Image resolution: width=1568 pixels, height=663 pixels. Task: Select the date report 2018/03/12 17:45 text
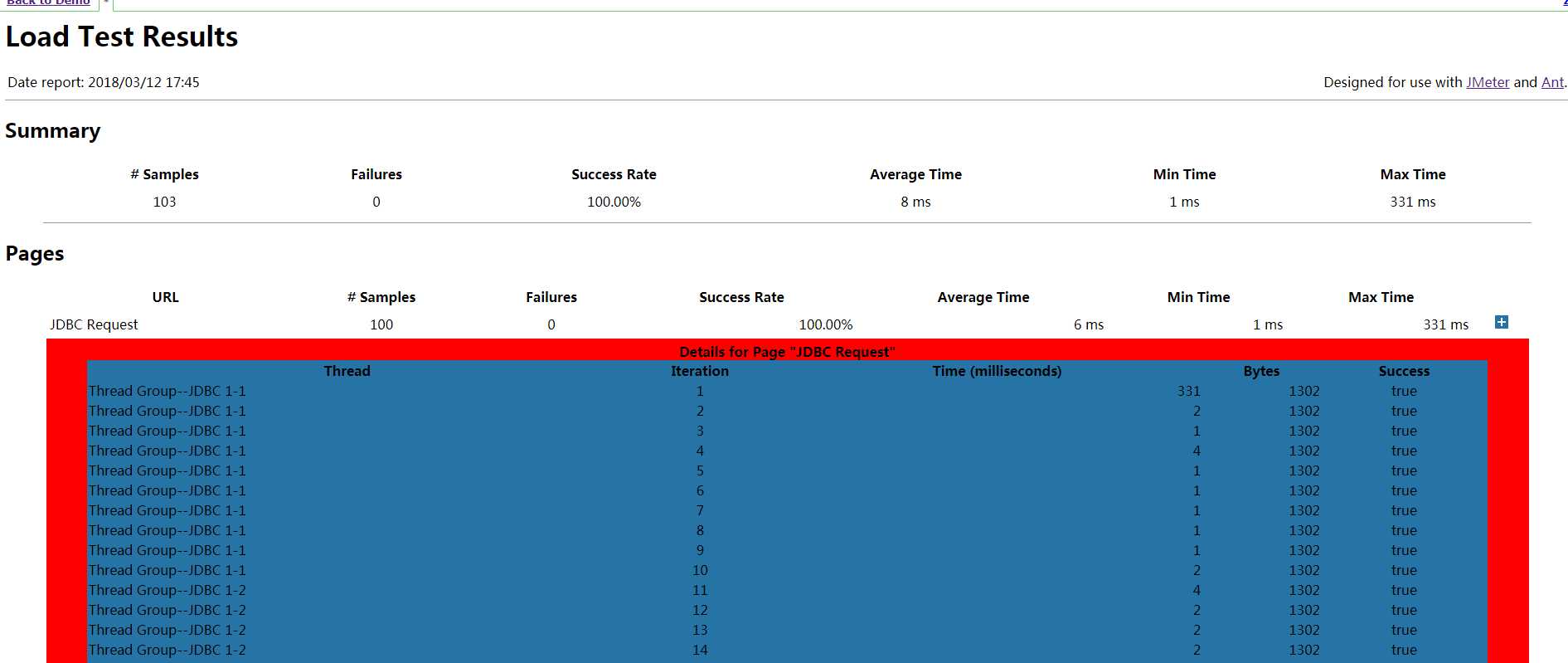pos(104,82)
